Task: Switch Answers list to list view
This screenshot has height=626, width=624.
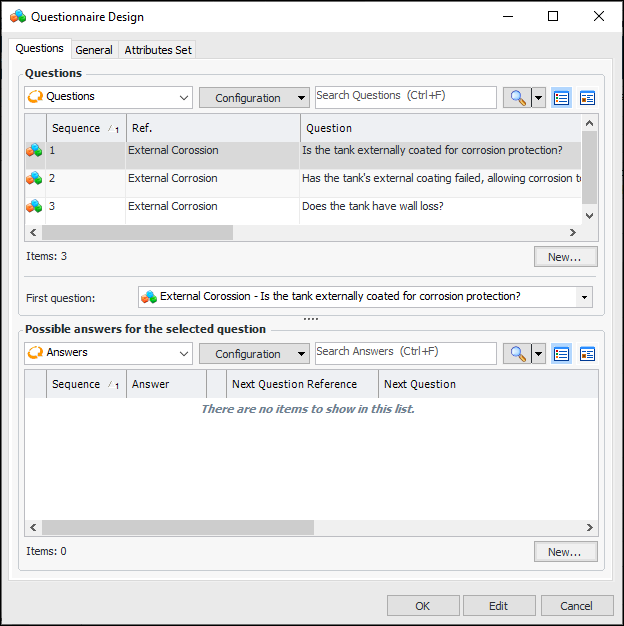Action: 561,353
